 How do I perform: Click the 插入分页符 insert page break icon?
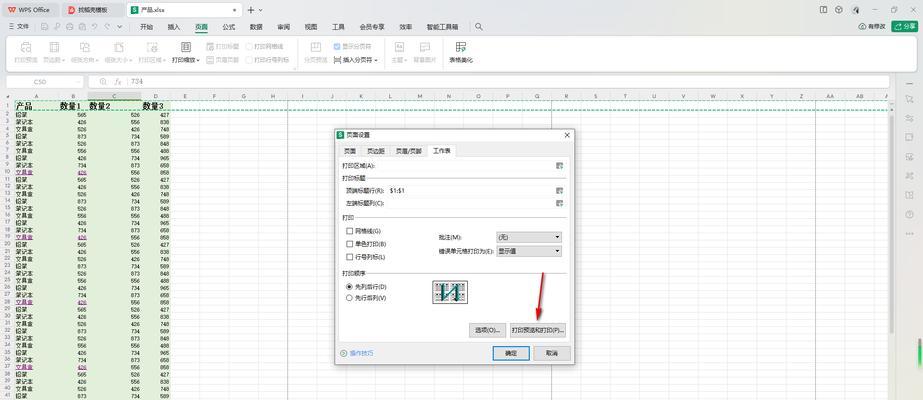337,60
